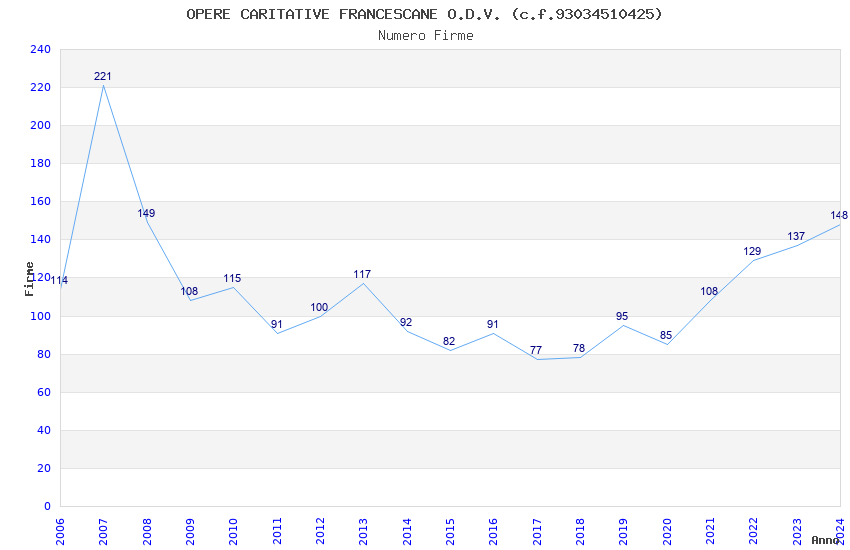The image size is (850, 550).
Task: Select the 2007 year axis label
Action: tap(103, 532)
